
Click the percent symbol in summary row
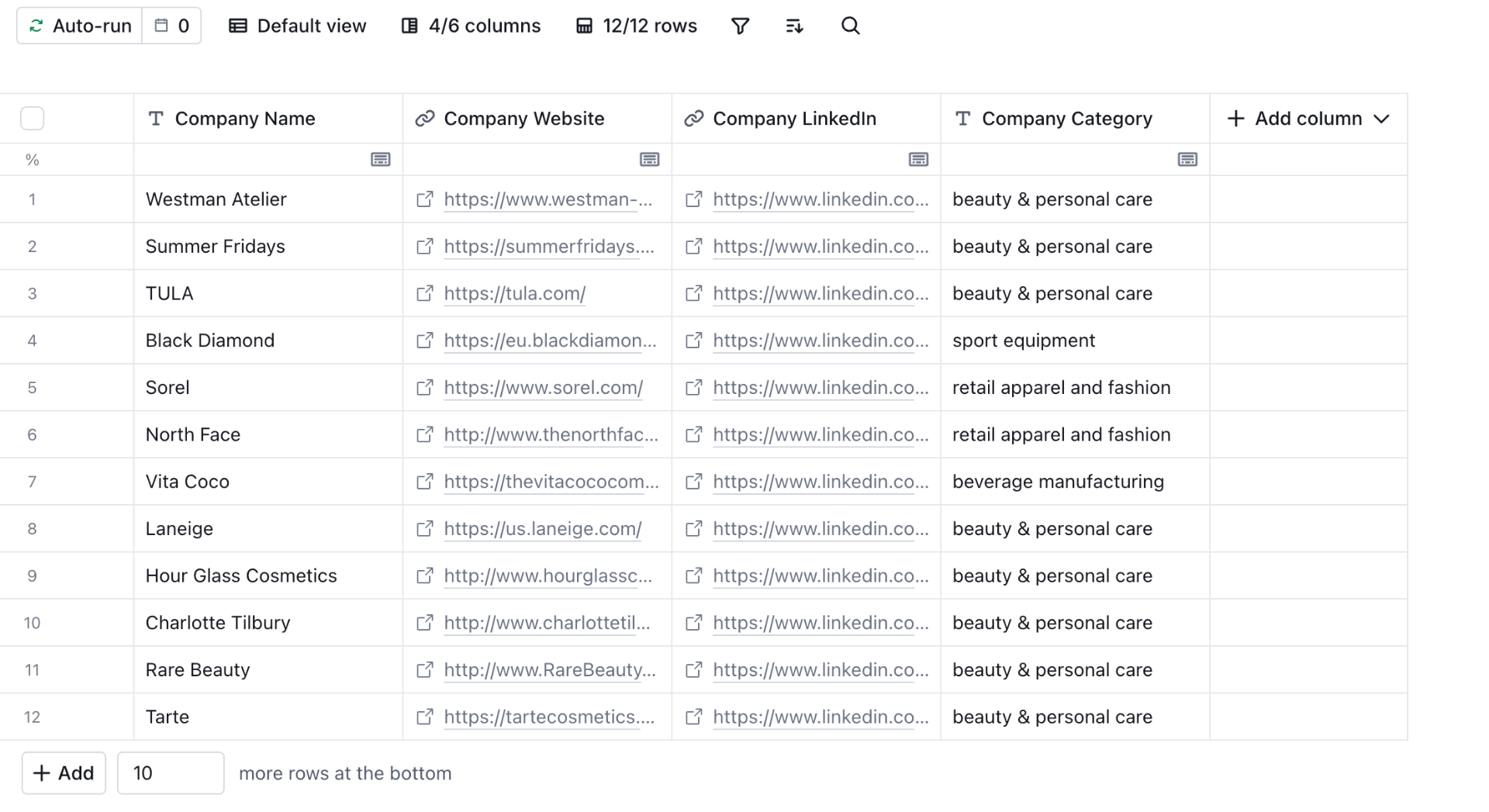coord(32,160)
